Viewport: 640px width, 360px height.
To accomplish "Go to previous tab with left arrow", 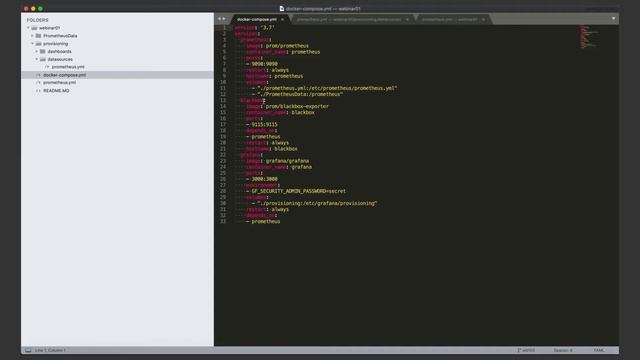I will click(219, 19).
